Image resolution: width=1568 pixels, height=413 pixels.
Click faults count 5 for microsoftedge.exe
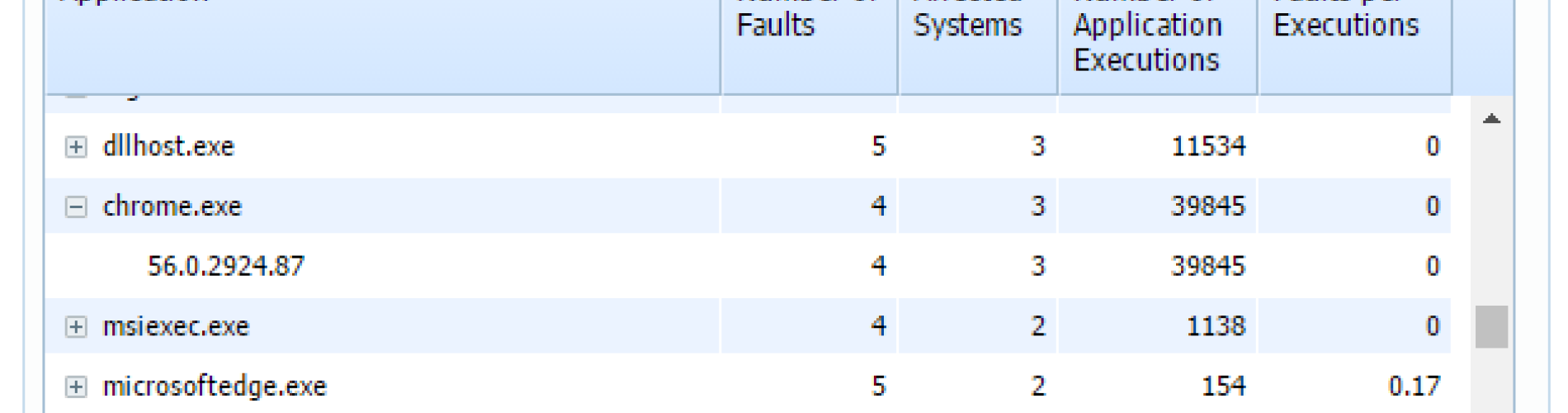click(879, 386)
